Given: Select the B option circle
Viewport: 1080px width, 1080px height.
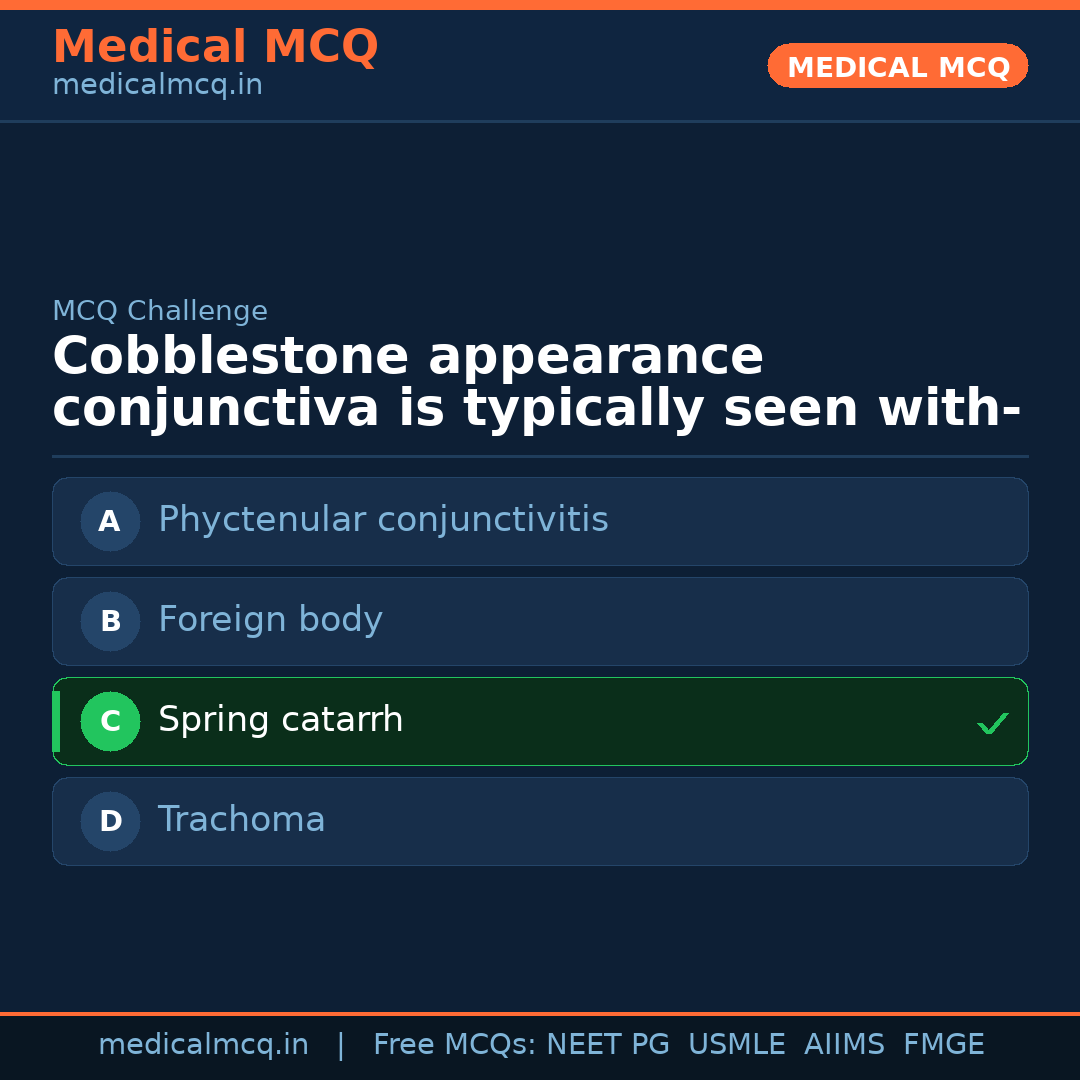Looking at the screenshot, I should coord(110,621).
